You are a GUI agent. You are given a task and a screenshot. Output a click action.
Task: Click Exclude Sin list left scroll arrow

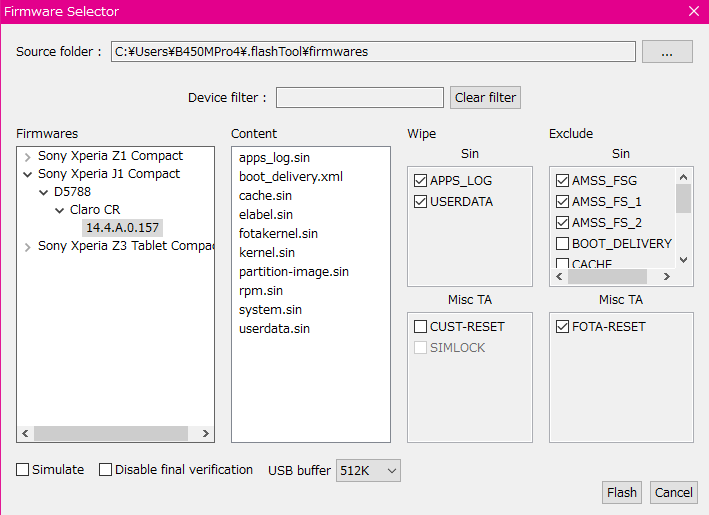coord(559,276)
